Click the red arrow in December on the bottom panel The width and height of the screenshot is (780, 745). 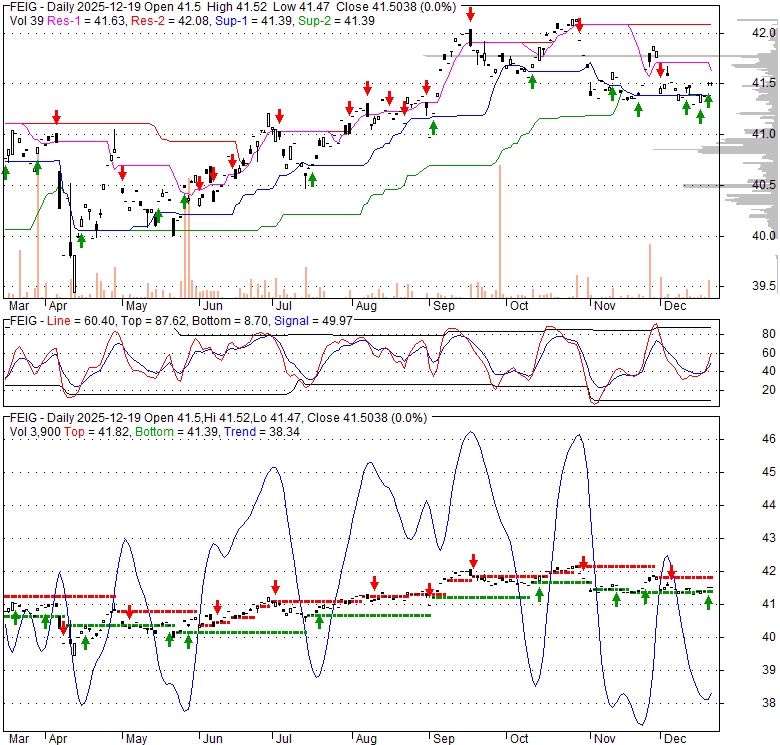click(671, 573)
